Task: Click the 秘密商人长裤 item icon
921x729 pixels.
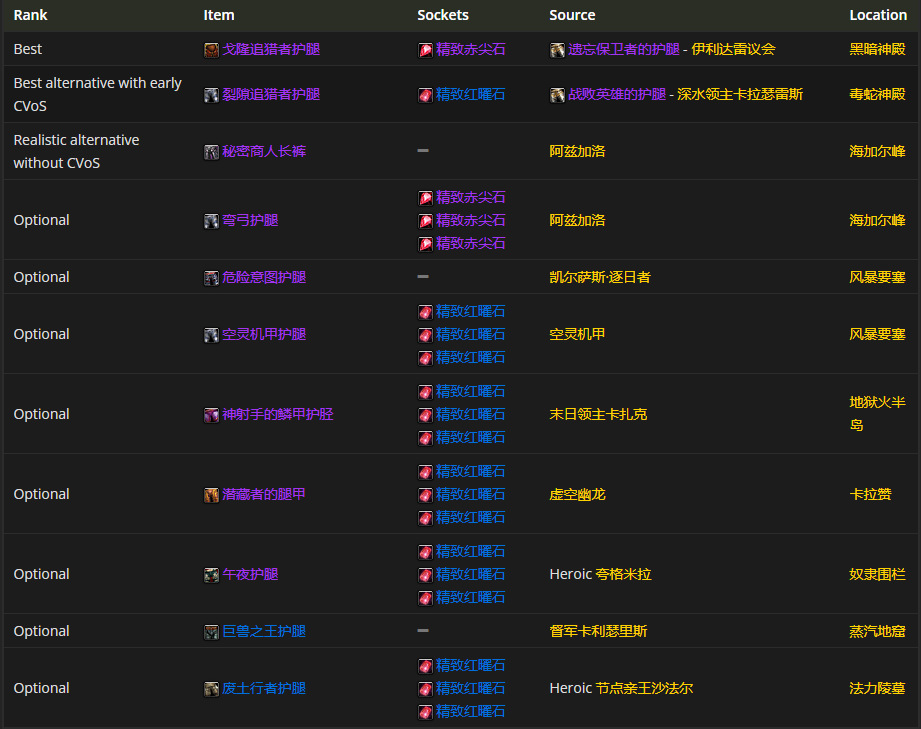Action: click(211, 152)
